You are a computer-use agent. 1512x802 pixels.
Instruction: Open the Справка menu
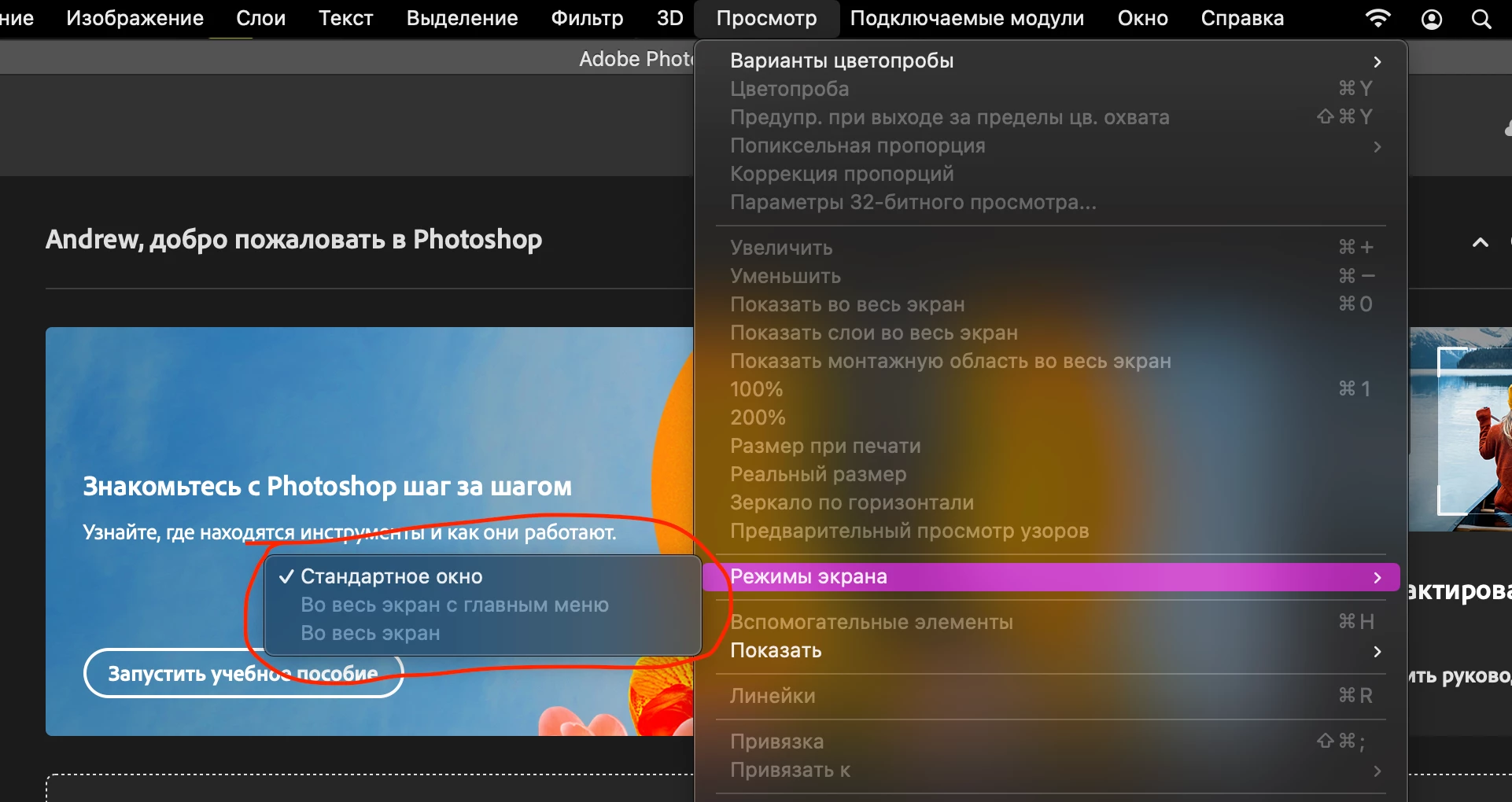(x=1242, y=18)
